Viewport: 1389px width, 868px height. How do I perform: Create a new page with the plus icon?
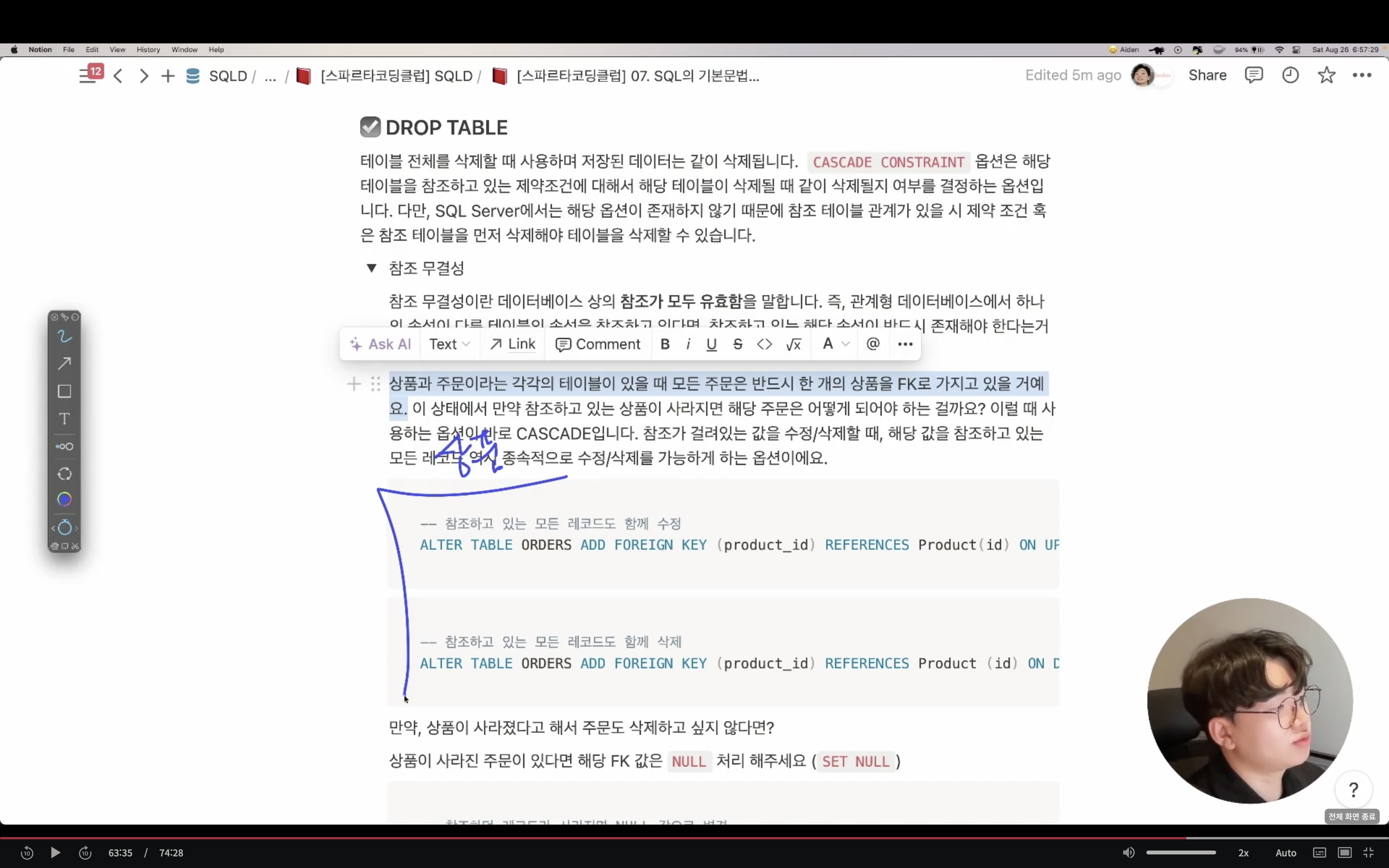pos(167,76)
